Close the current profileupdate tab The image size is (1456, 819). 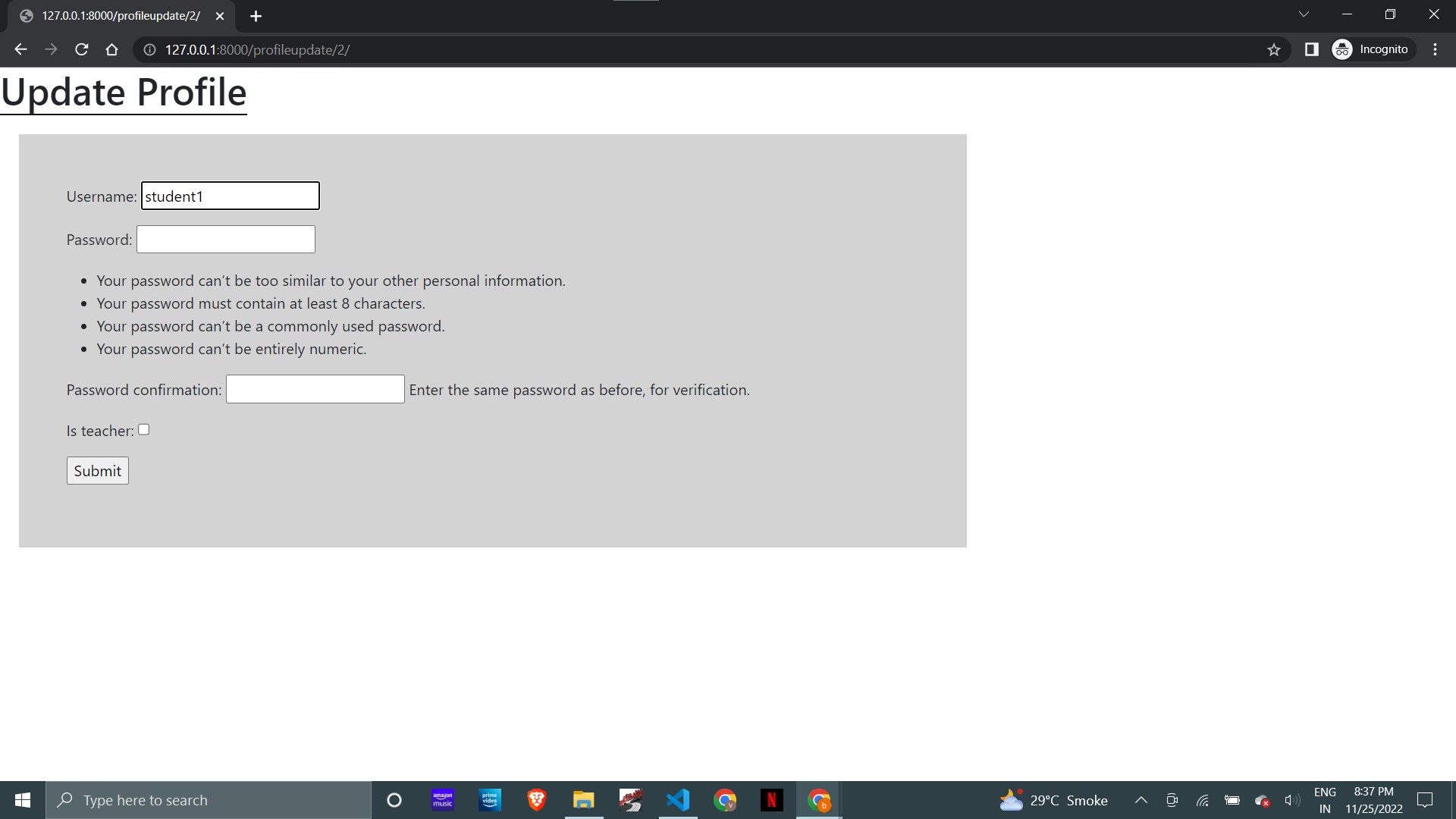tap(220, 16)
